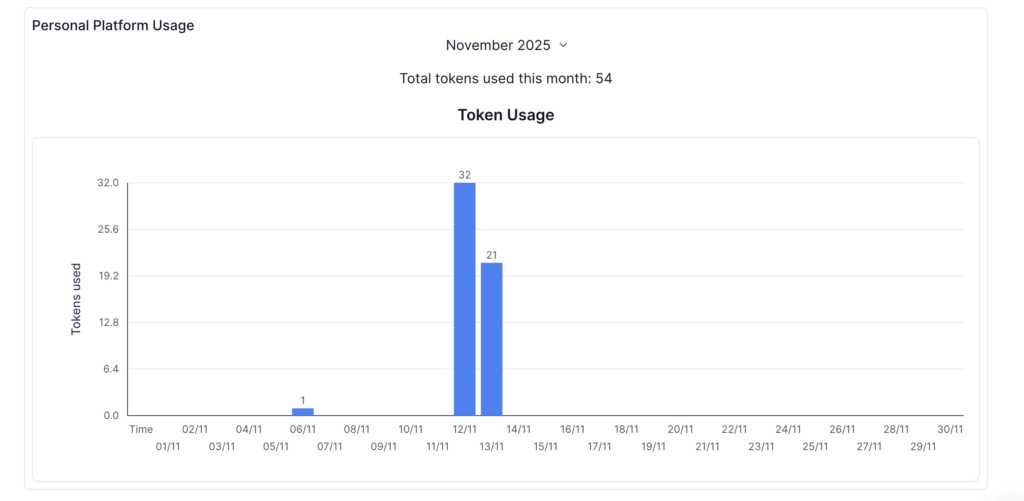This screenshot has height=501, width=1024.
Task: Click the tallest bar for 12/11
Action: (464, 298)
